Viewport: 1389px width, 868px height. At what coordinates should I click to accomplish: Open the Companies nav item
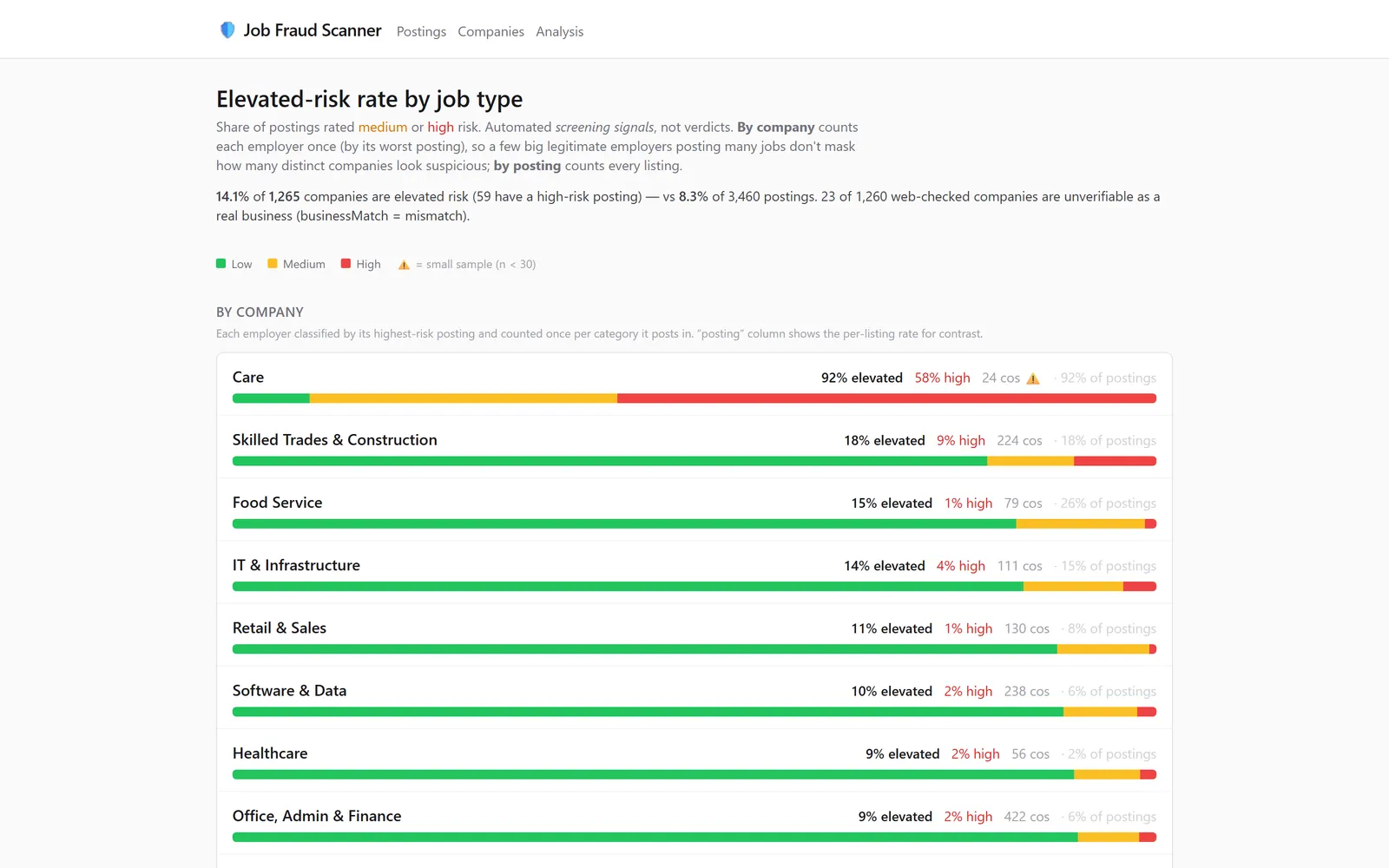pyautogui.click(x=490, y=31)
